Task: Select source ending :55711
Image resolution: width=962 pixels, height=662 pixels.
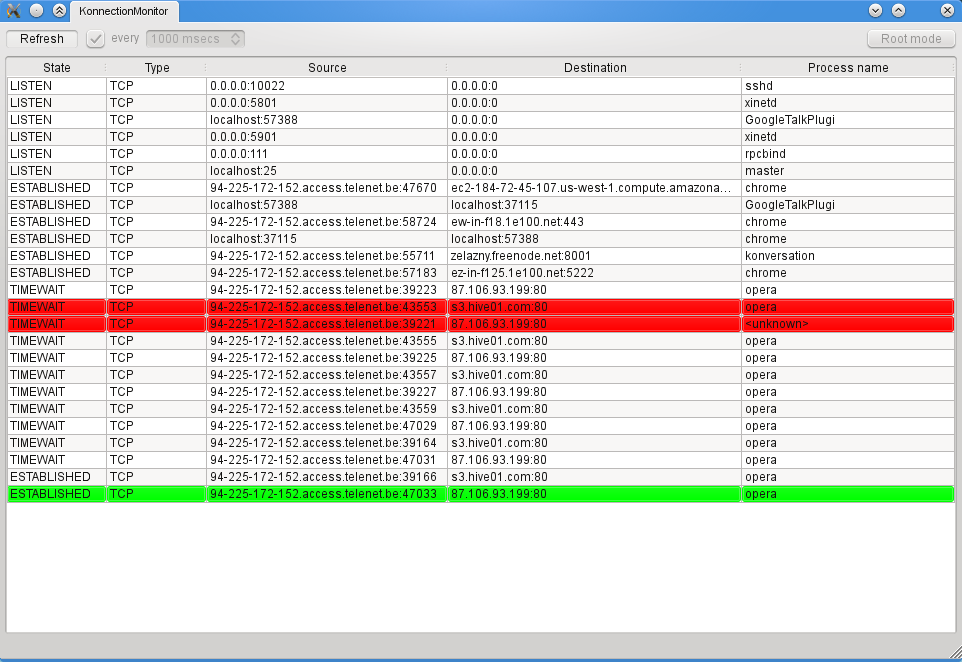Action: [327, 256]
